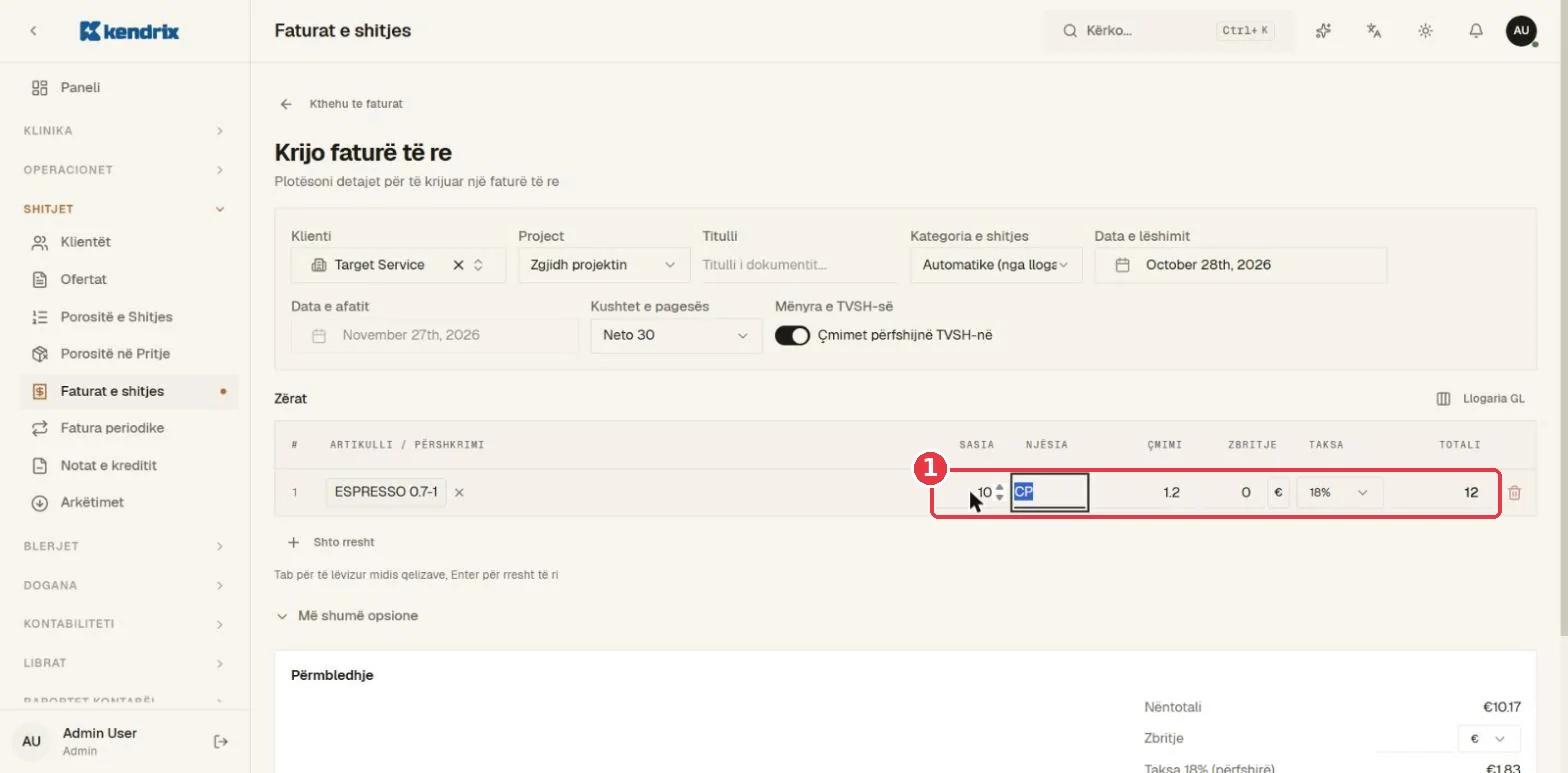The image size is (1568, 773).
Task: Click the Njësia unit field with CP
Action: pos(1049,493)
